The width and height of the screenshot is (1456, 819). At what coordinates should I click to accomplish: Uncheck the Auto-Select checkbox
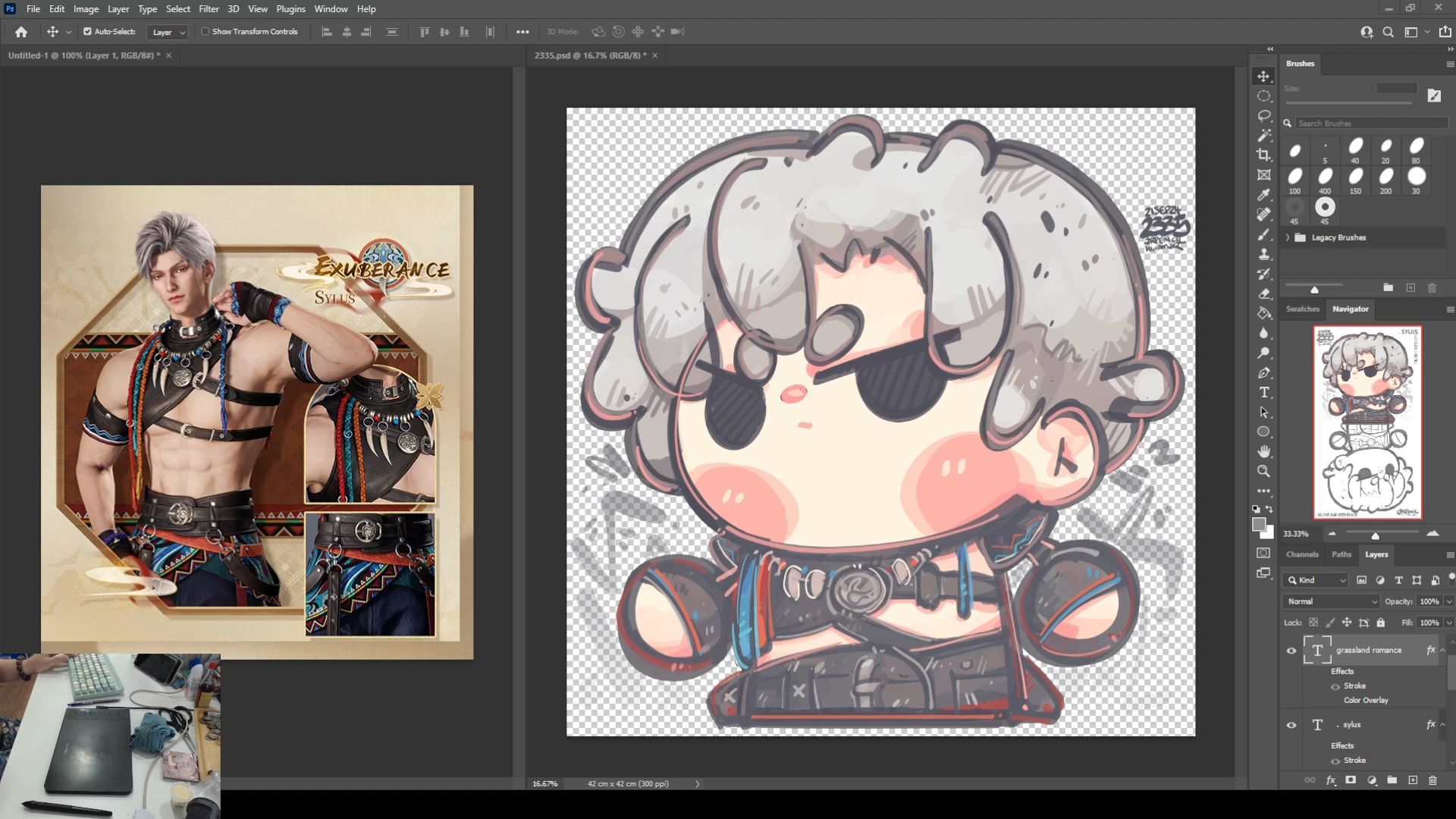pyautogui.click(x=87, y=32)
